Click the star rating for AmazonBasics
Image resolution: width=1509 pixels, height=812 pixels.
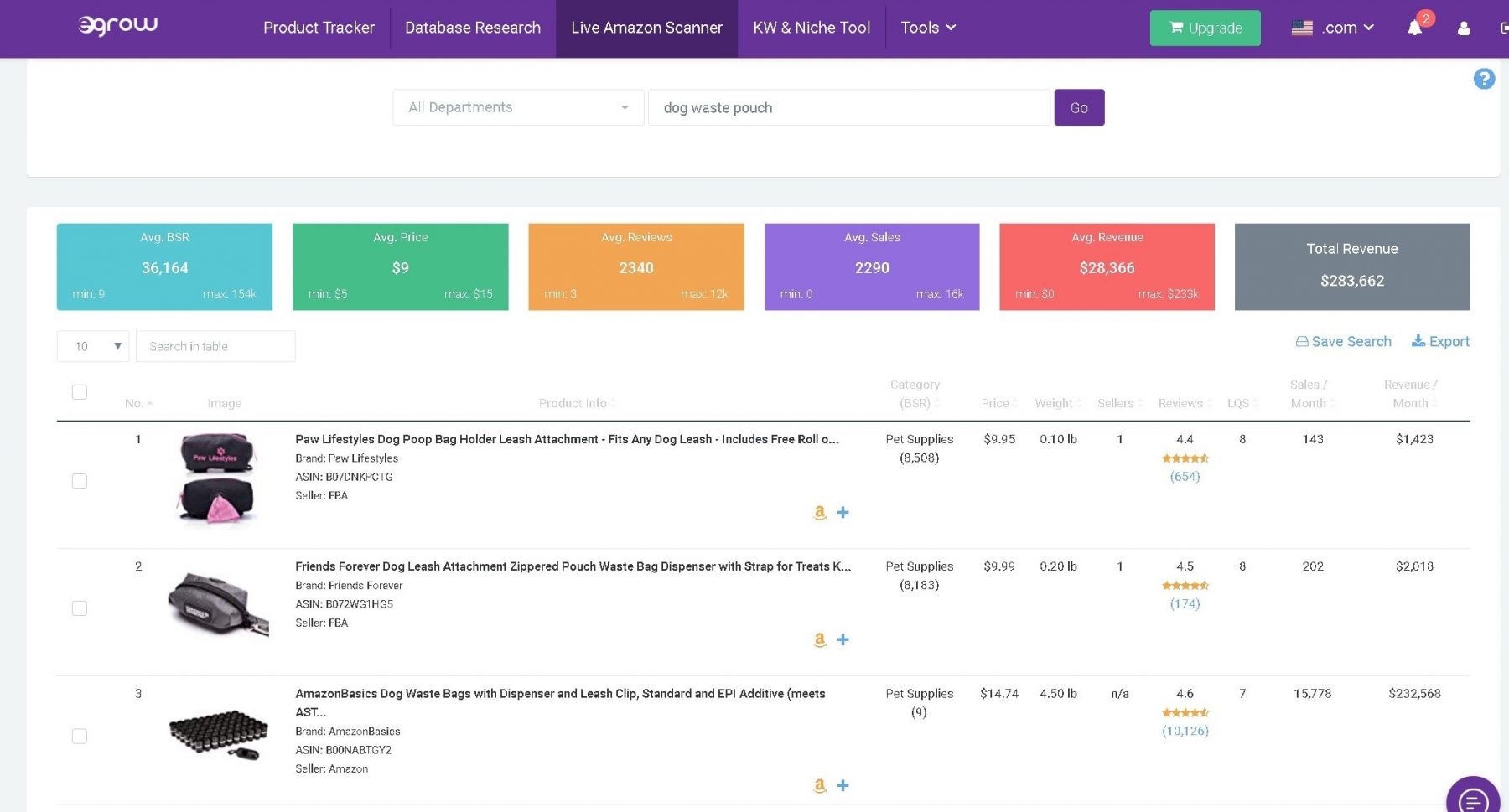coord(1185,713)
